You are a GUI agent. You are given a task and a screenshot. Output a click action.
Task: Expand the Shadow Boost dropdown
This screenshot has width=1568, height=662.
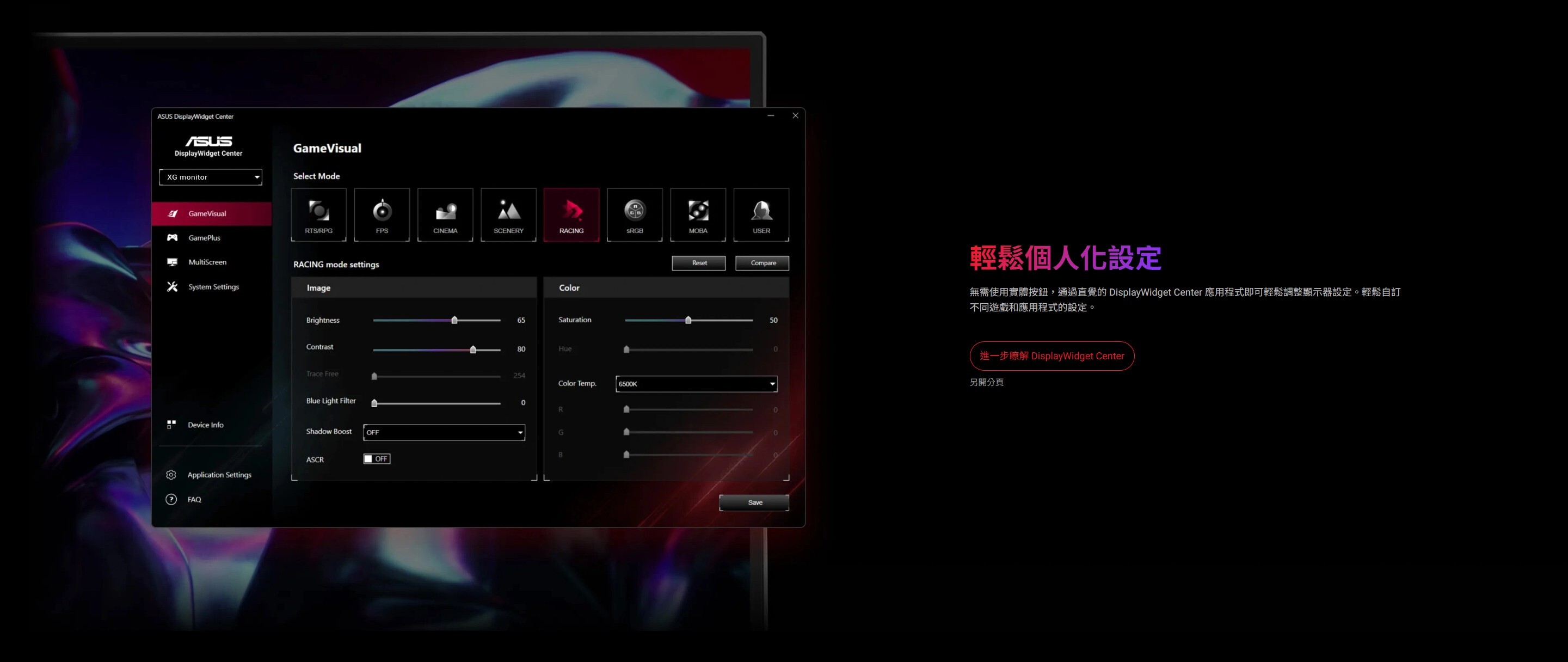coord(444,432)
